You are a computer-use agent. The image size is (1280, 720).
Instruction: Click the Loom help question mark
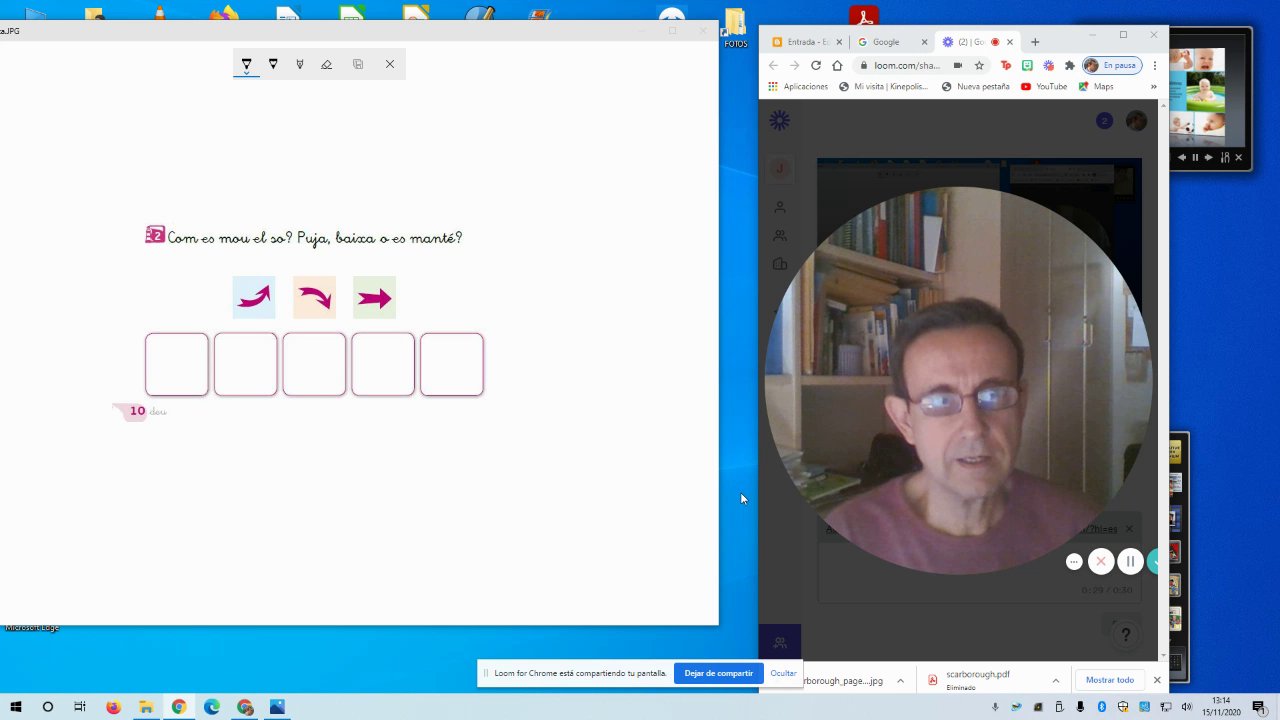(1126, 635)
